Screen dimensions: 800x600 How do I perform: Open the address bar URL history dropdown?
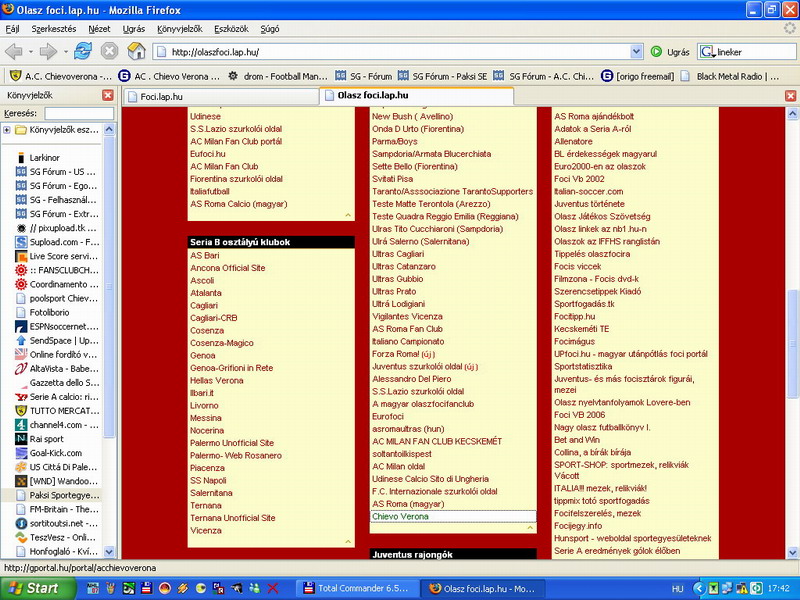637,52
